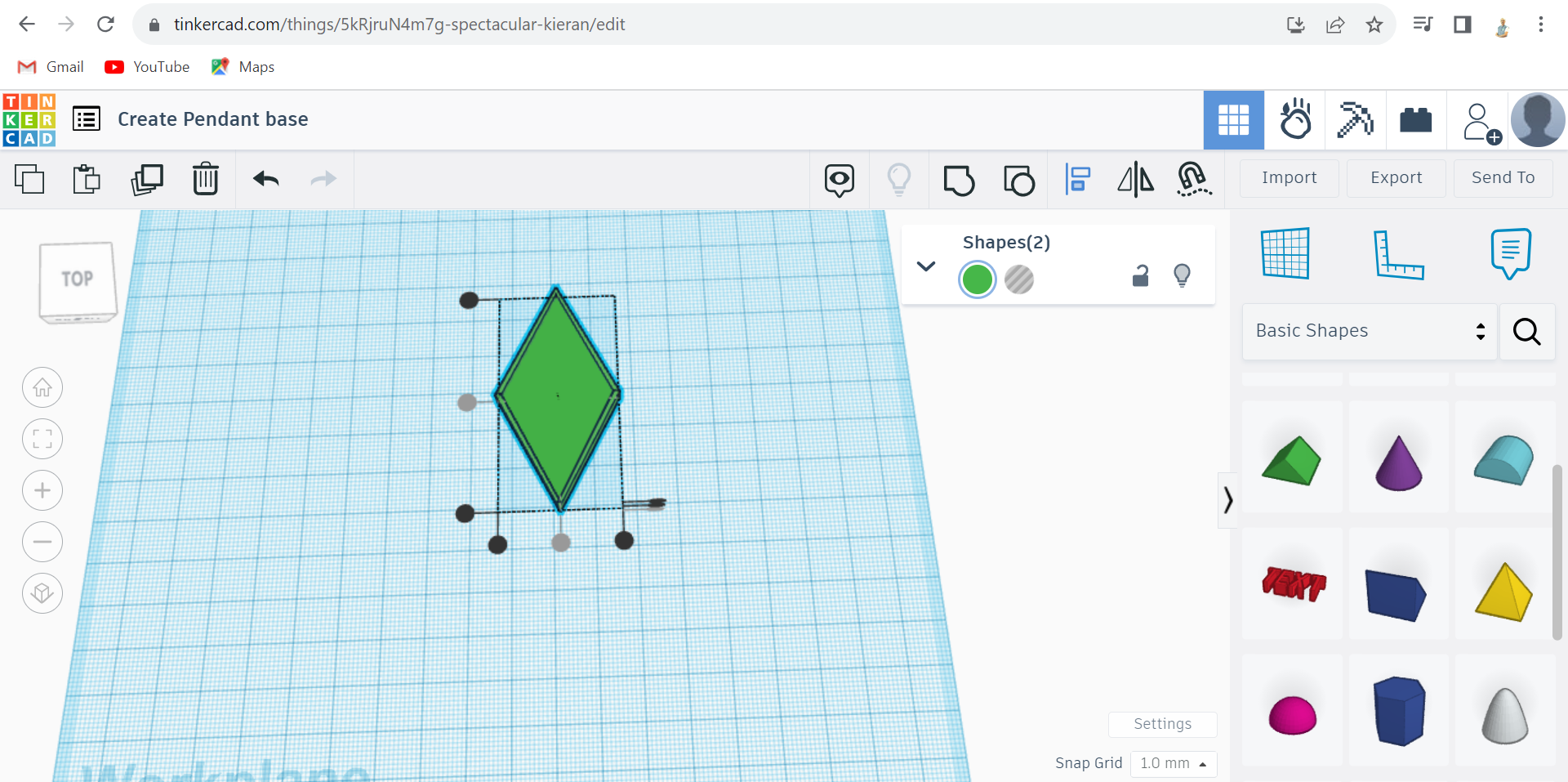This screenshot has height=782, width=1568.
Task: Toggle orthographic perspective view
Action: (x=42, y=593)
